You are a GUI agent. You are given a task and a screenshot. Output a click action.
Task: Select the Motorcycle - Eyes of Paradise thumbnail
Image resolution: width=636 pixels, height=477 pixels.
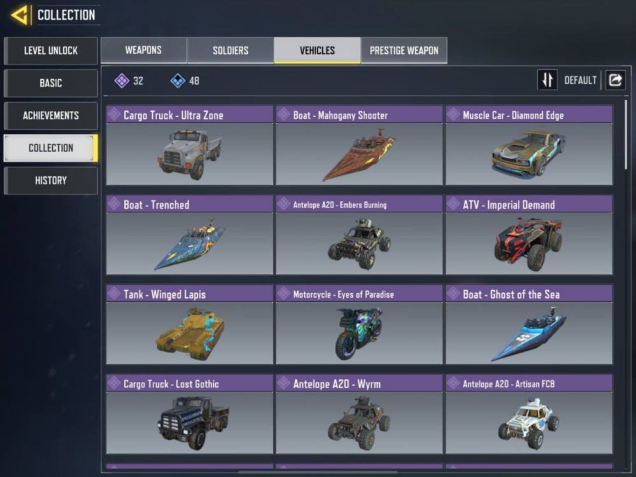(359, 333)
